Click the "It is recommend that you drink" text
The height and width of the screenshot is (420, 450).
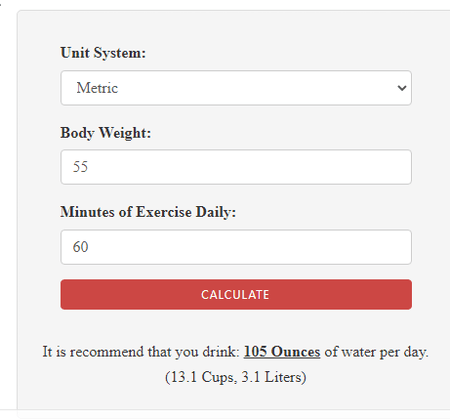click(x=139, y=352)
